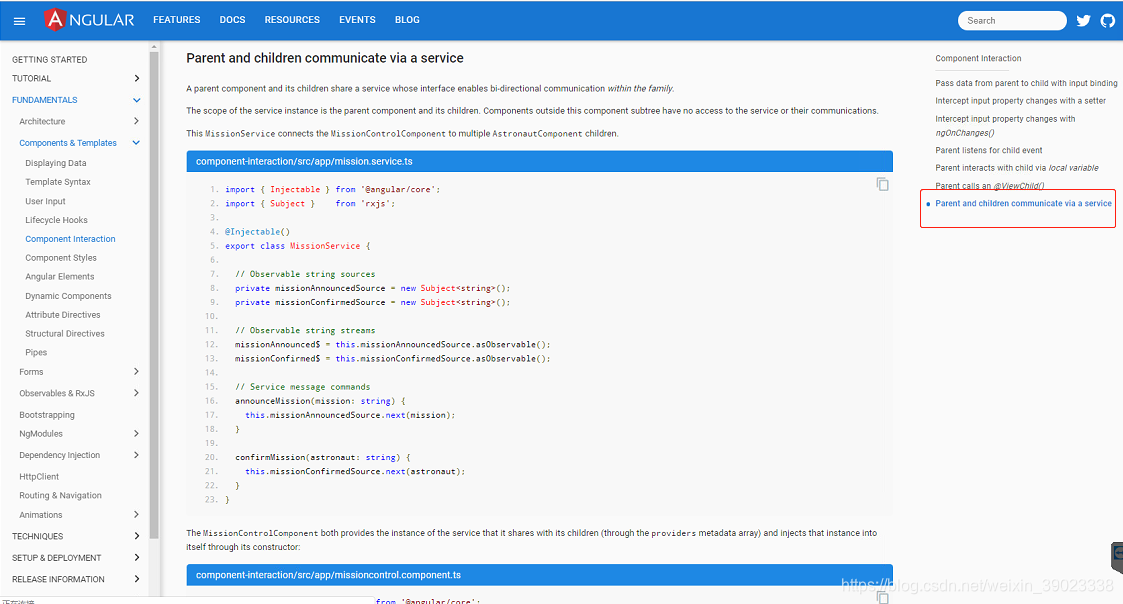This screenshot has width=1123, height=604.
Task: Open Dynamic Components in sidebar
Action: pyautogui.click(x=68, y=296)
